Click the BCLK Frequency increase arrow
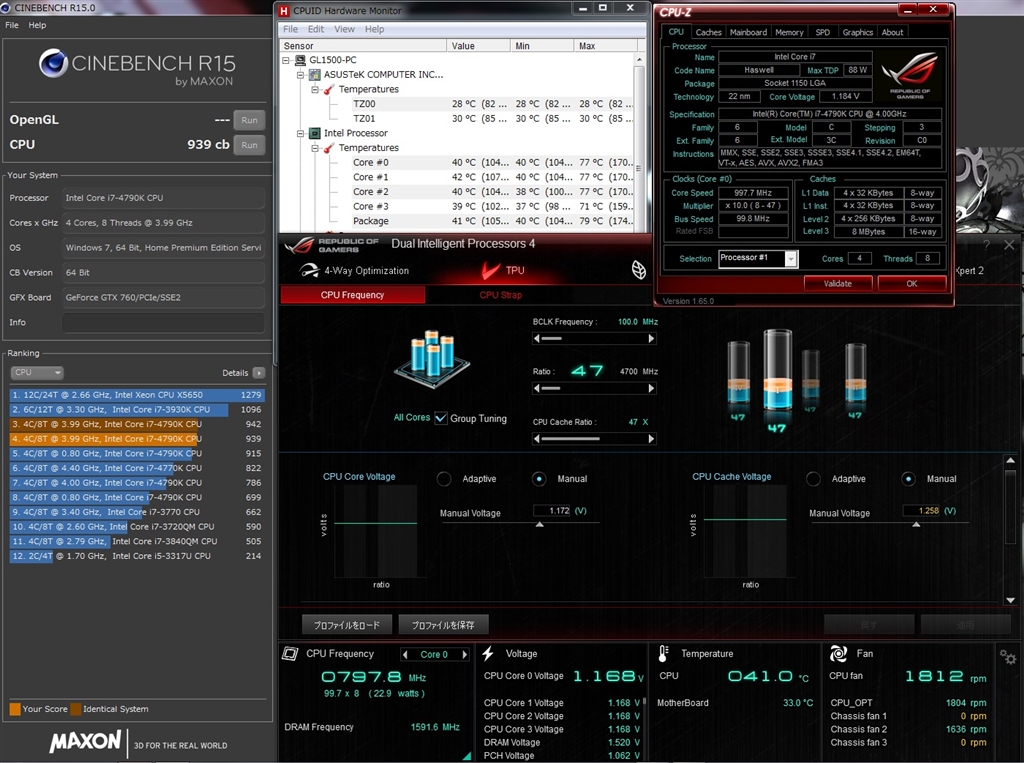1024x763 pixels. (651, 338)
